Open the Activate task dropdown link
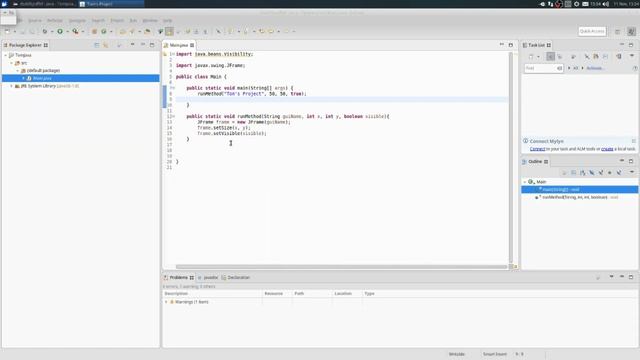640x360 pixels. (596, 68)
